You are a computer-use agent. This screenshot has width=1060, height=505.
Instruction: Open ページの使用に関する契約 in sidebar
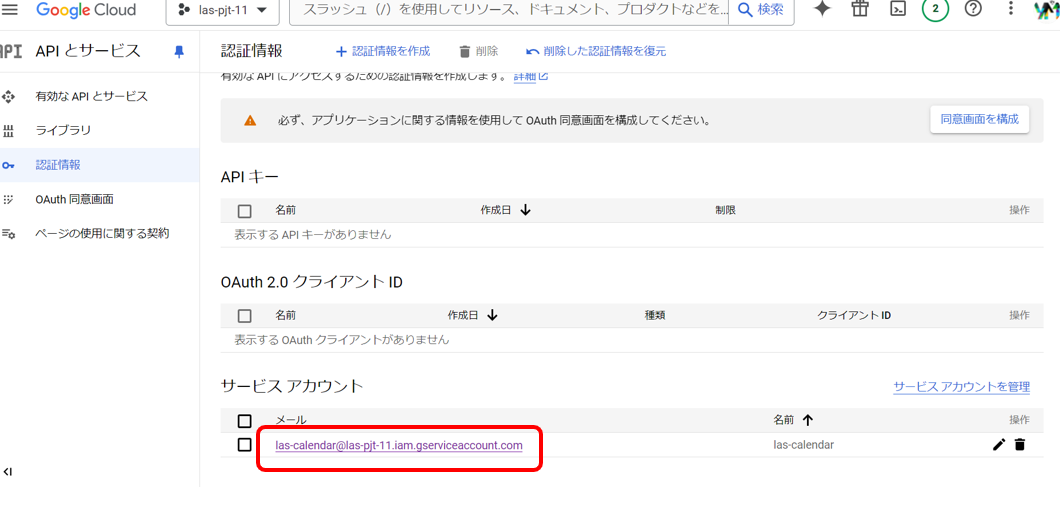(x=102, y=234)
